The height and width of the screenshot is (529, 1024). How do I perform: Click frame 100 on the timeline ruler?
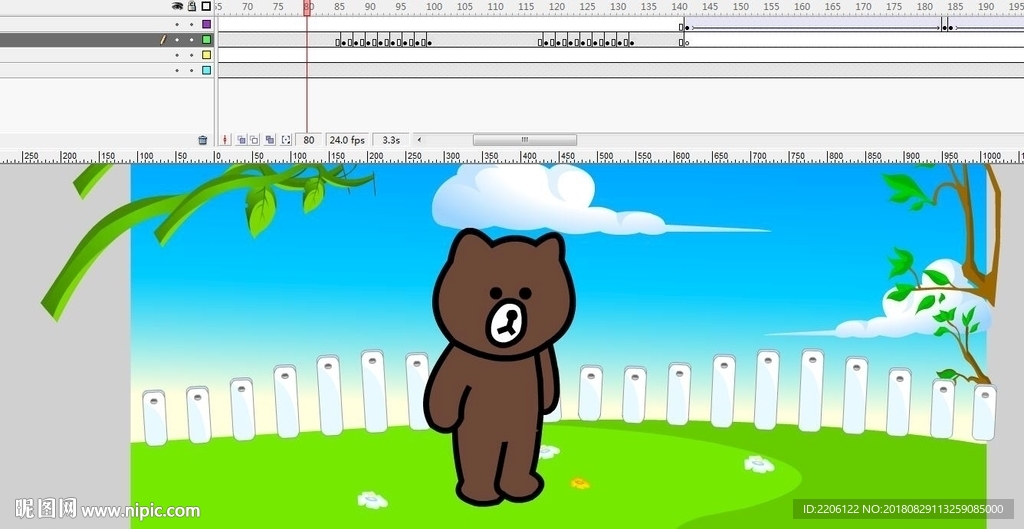coord(434,7)
